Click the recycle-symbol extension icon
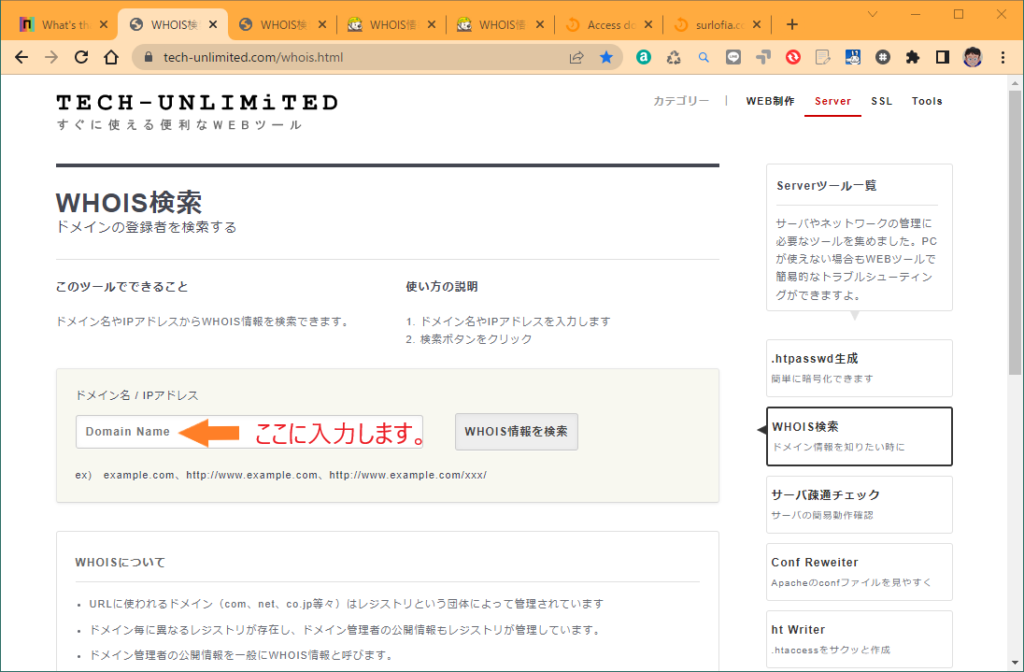 (x=673, y=57)
